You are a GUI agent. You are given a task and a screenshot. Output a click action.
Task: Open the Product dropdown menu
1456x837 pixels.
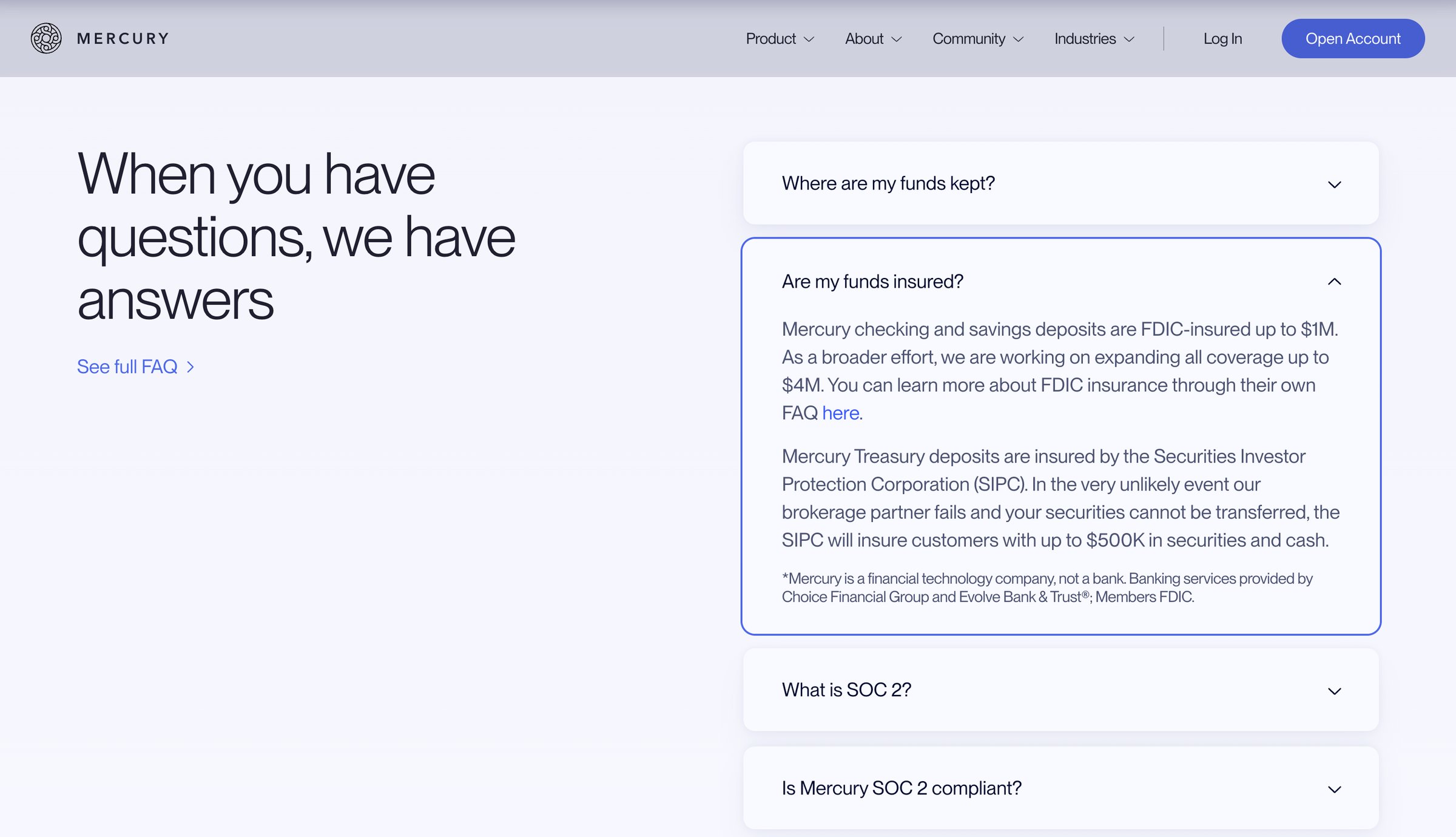[780, 39]
